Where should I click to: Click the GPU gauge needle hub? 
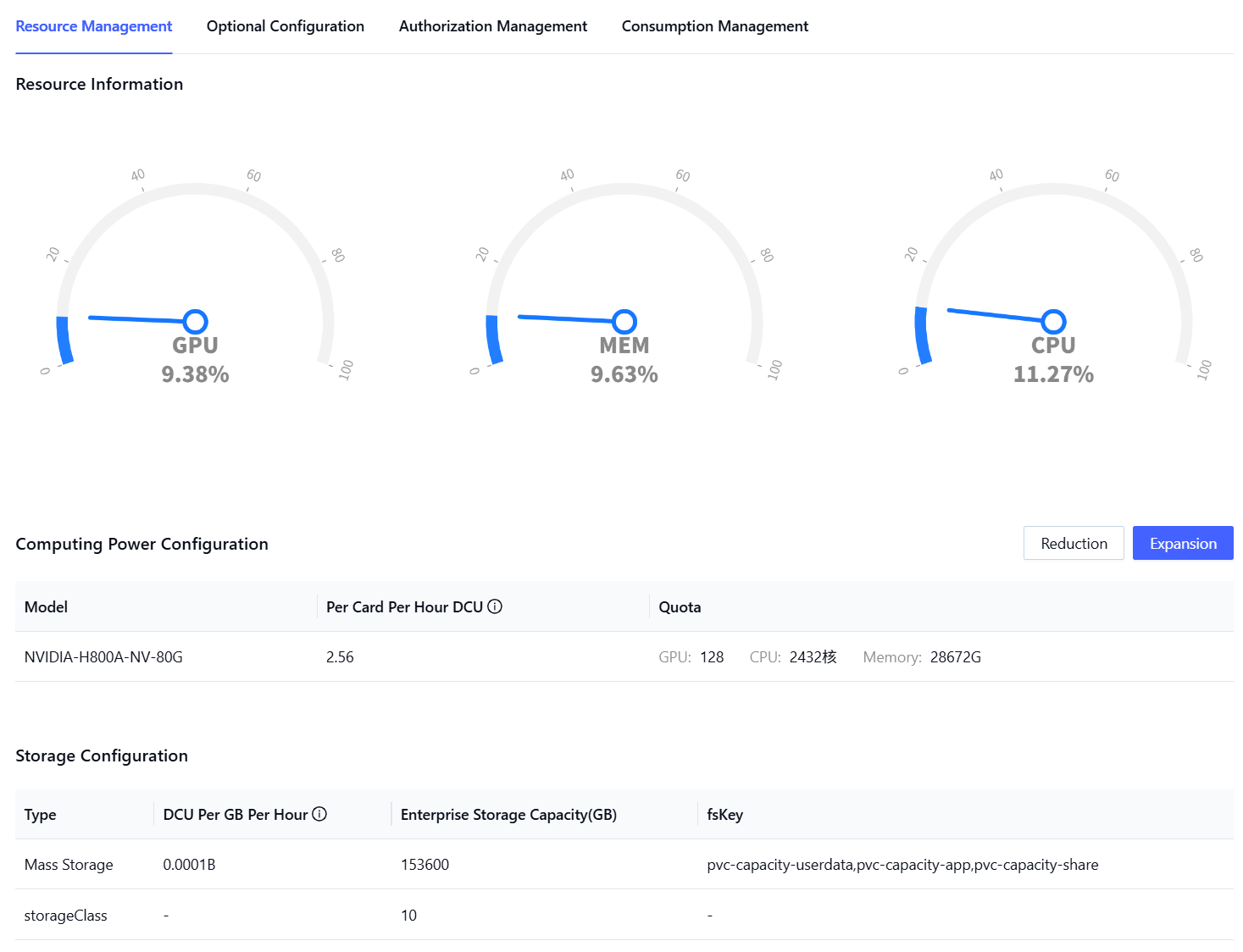coord(196,322)
